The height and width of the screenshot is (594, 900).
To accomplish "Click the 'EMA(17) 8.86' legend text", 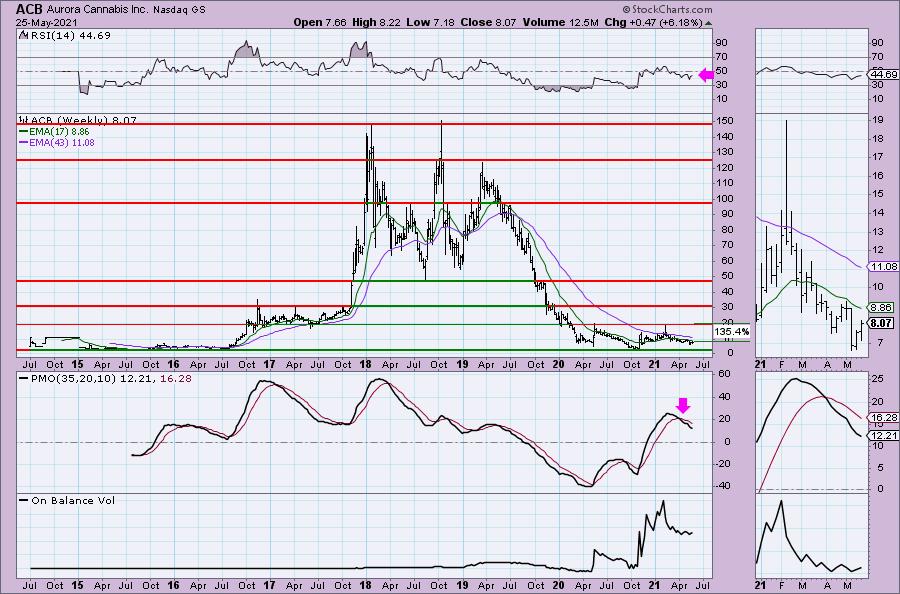I will (x=59, y=131).
